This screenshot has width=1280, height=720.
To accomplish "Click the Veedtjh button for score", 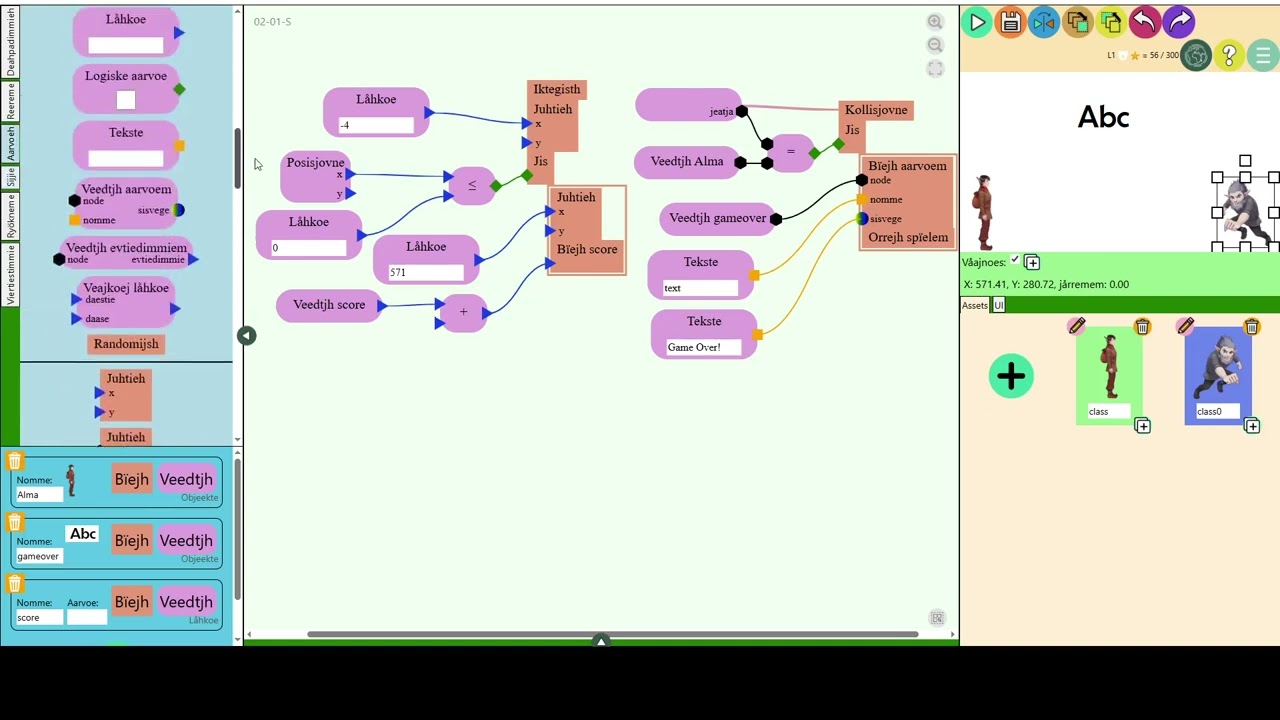I will coord(186,602).
